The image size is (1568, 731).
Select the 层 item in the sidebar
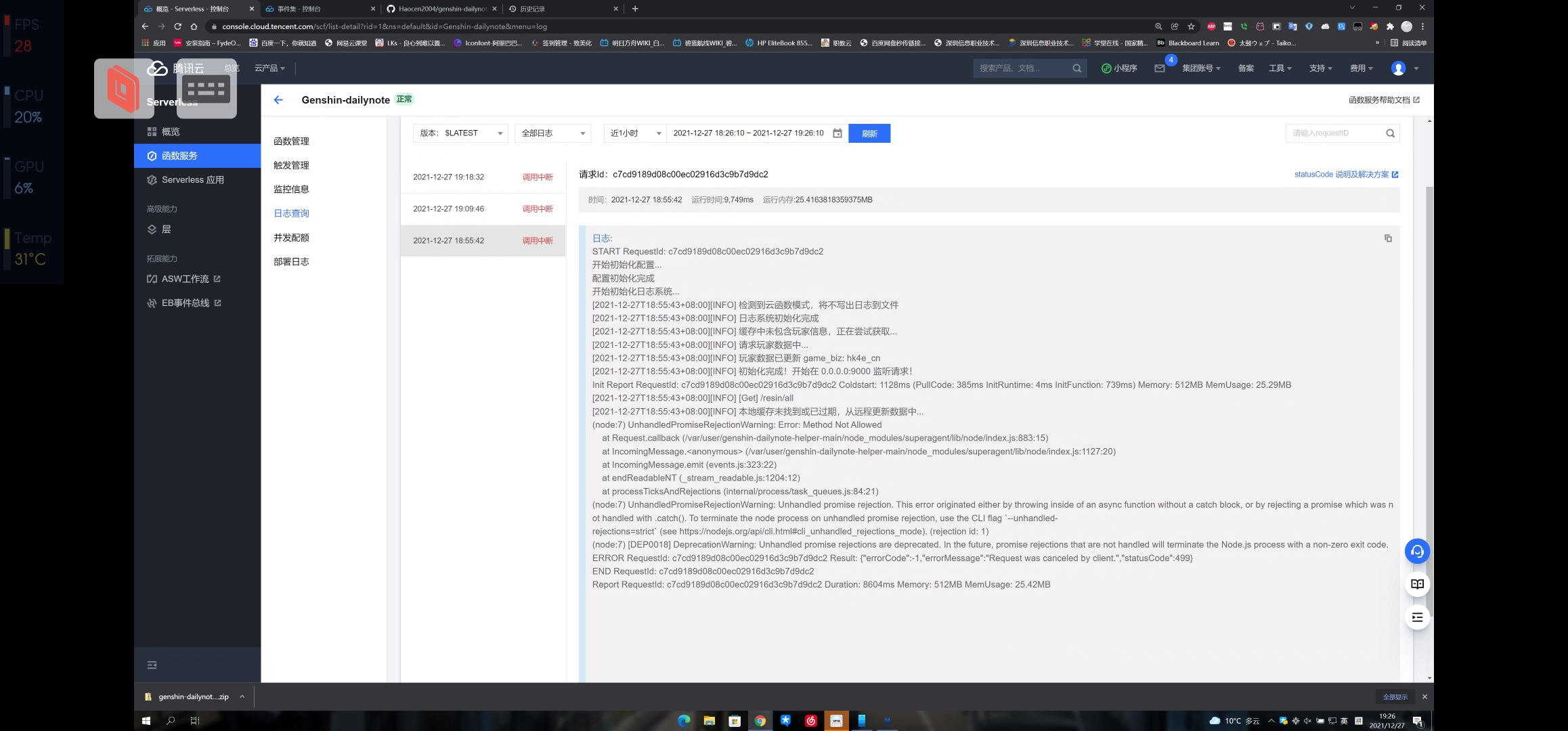pos(165,229)
